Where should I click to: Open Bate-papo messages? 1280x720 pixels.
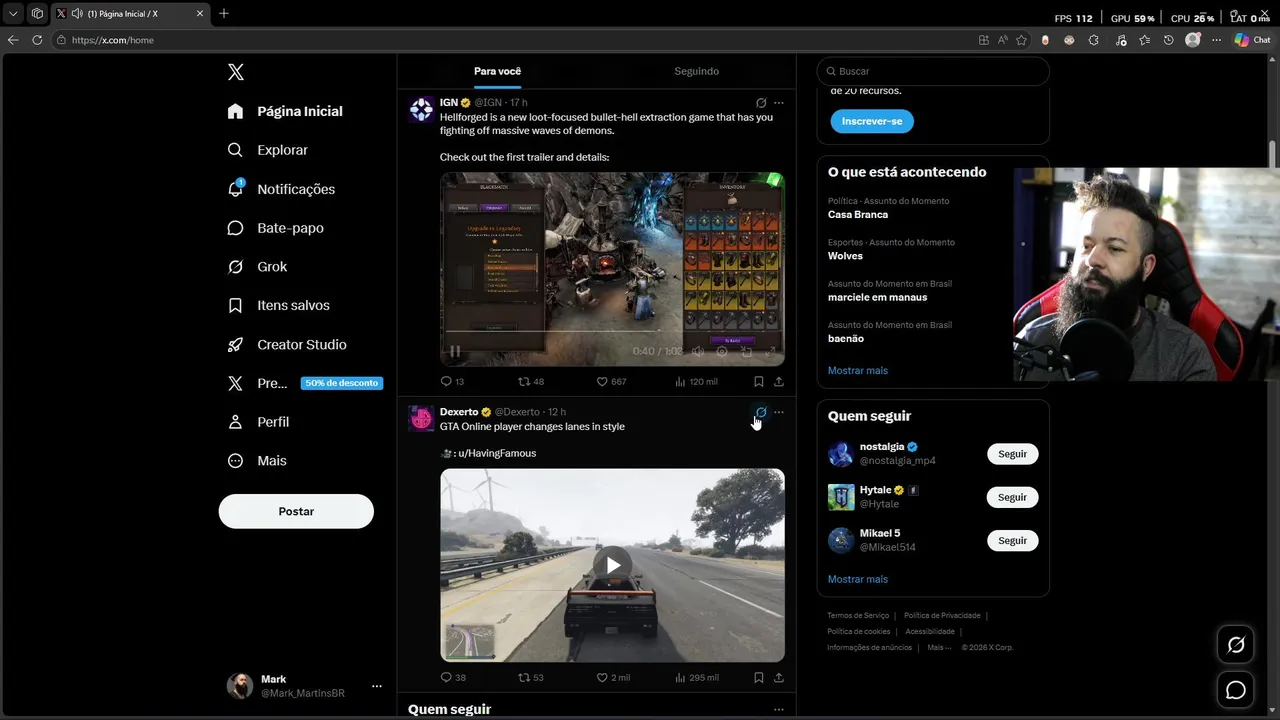[x=275, y=228]
